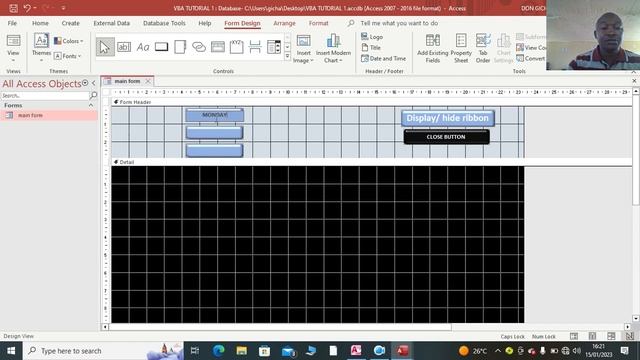This screenshot has width=640, height=360.
Task: Open the theme Fonts dropdown
Action: pos(68,56)
